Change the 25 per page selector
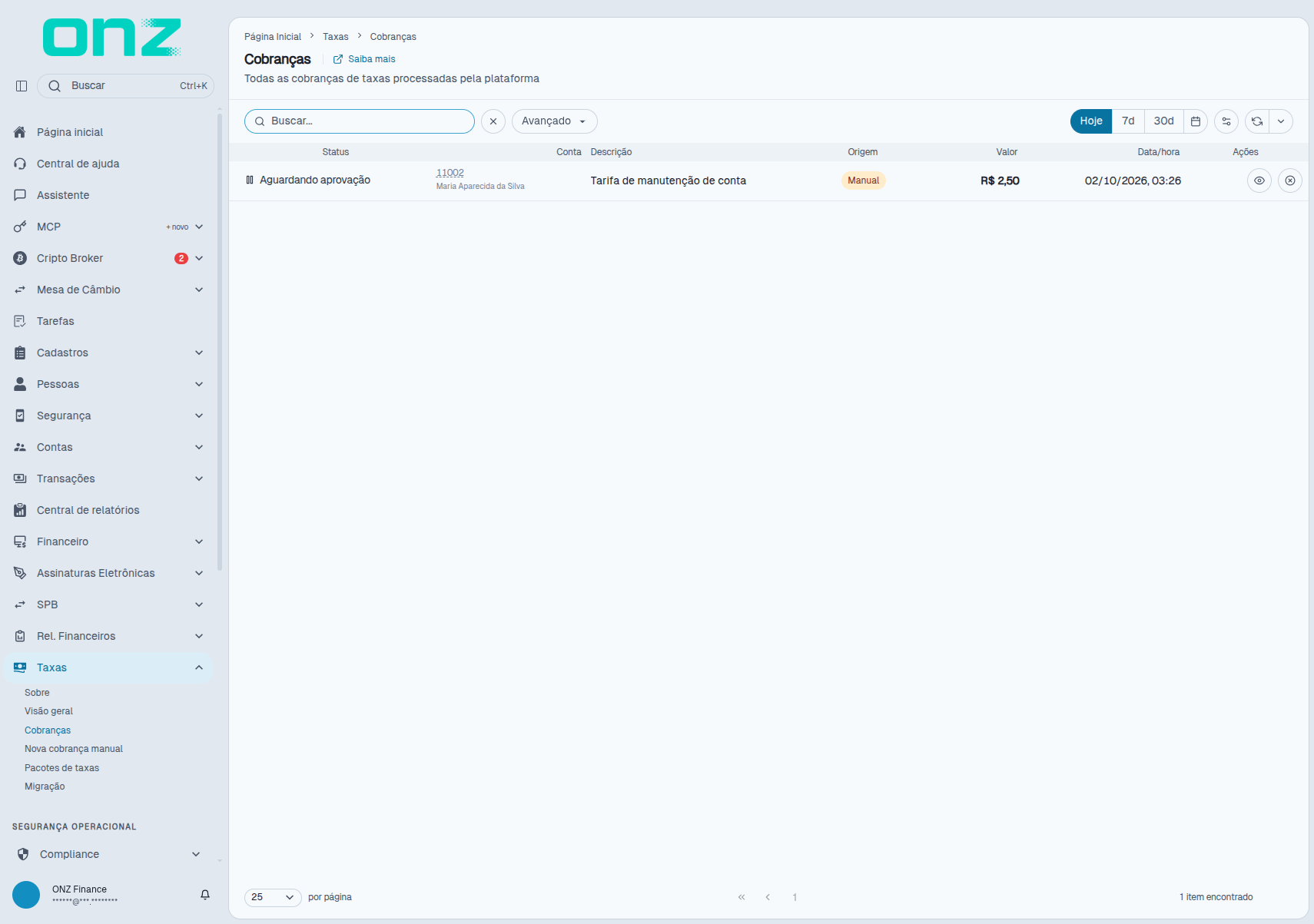The width and height of the screenshot is (1314, 924). pos(273,897)
